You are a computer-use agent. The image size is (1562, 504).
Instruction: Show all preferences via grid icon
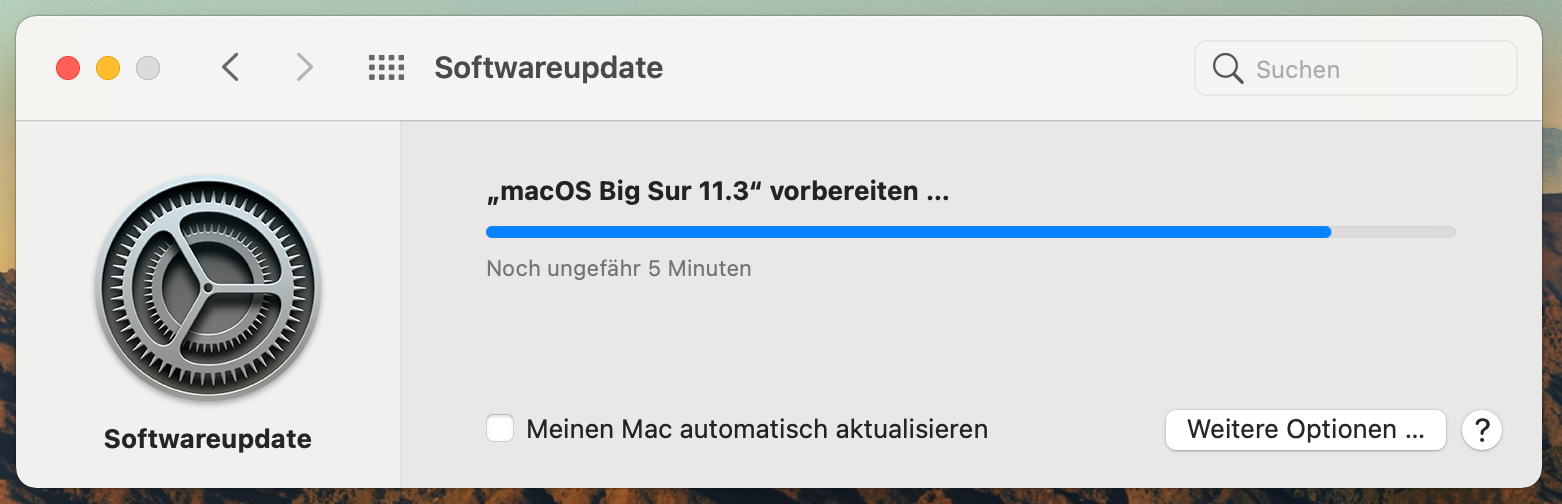pos(386,68)
